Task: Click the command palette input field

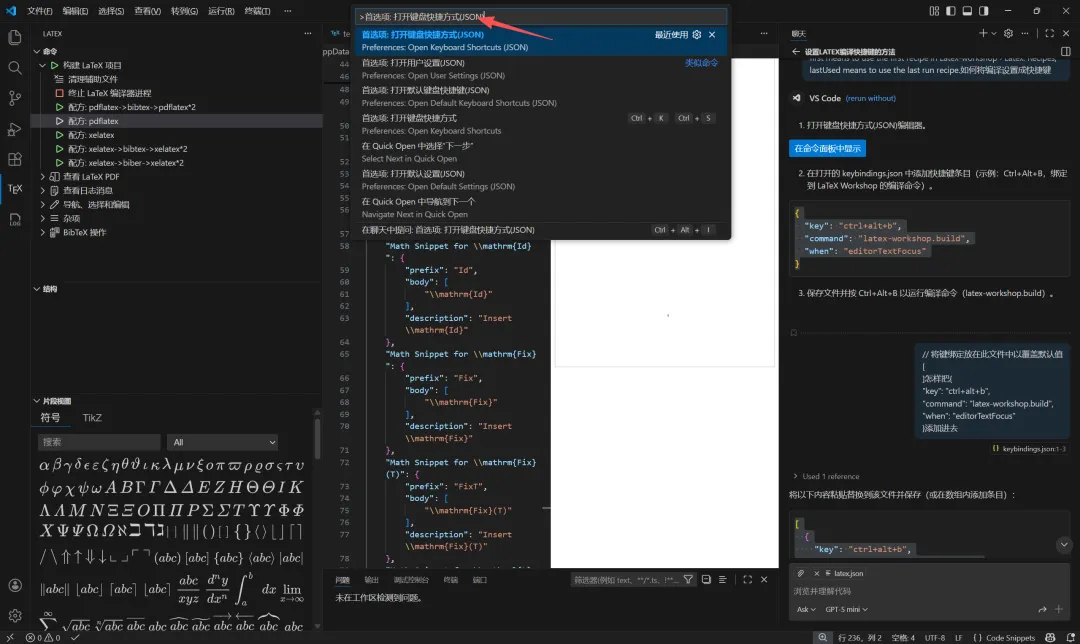Action: [x=541, y=17]
